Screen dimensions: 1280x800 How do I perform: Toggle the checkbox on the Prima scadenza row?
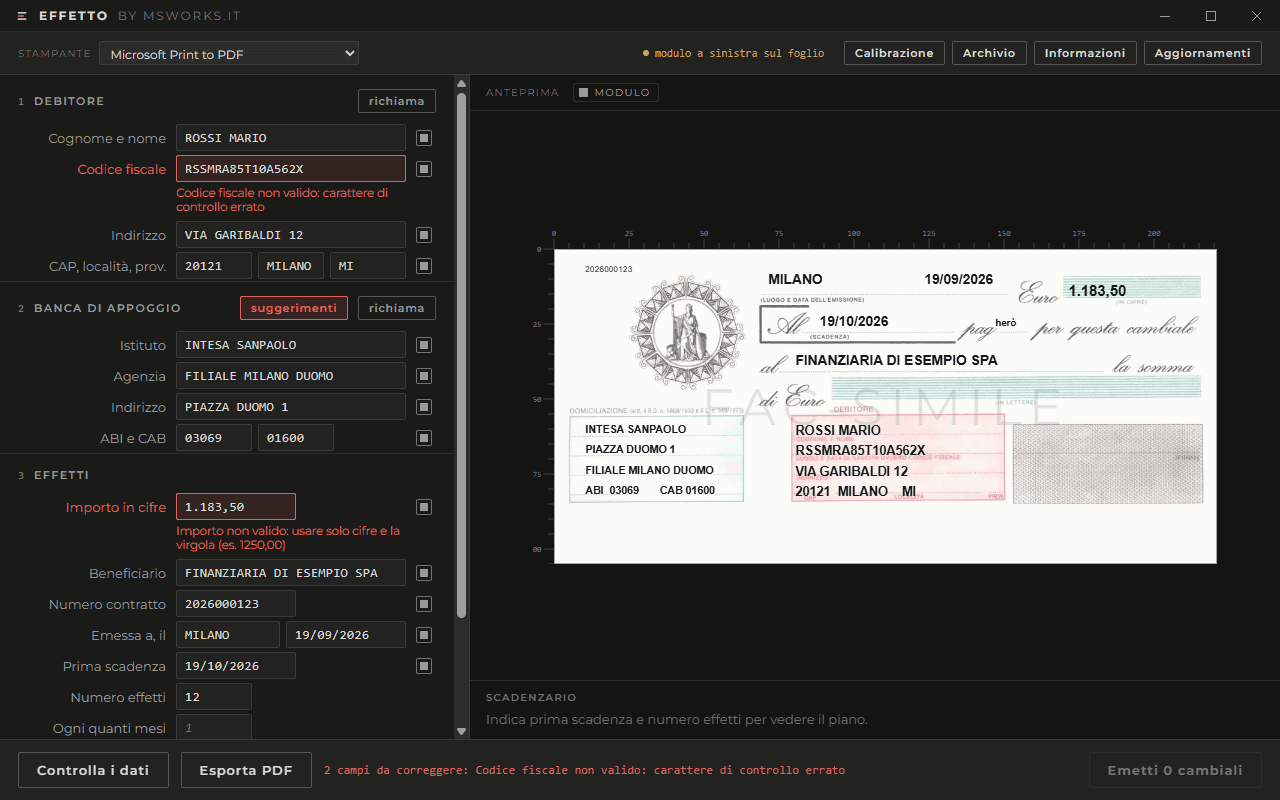[424, 666]
